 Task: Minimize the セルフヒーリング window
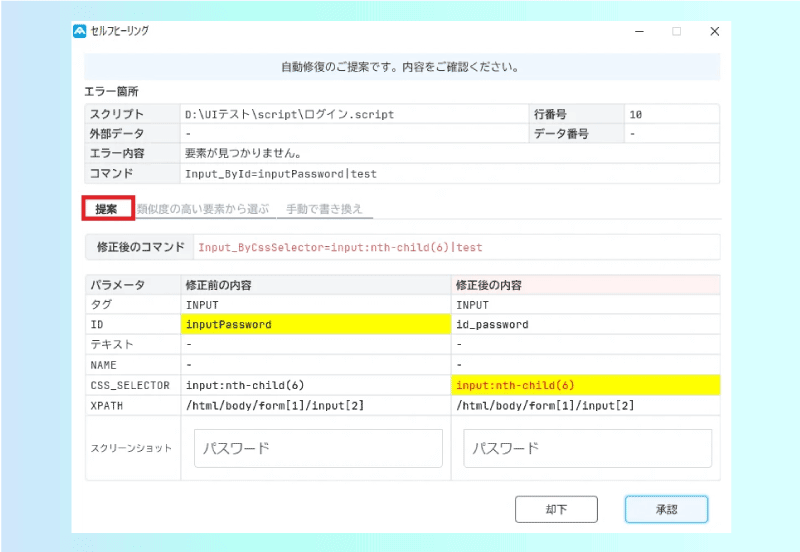click(639, 32)
